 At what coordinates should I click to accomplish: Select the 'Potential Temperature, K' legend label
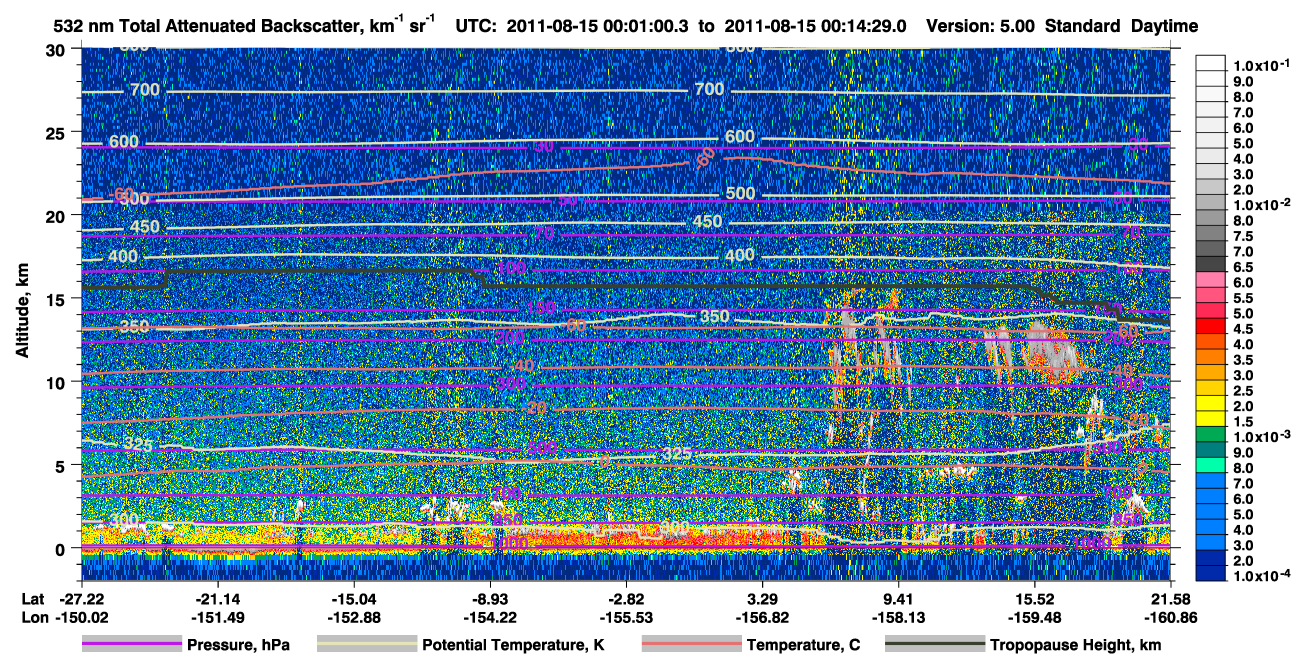(x=513, y=646)
